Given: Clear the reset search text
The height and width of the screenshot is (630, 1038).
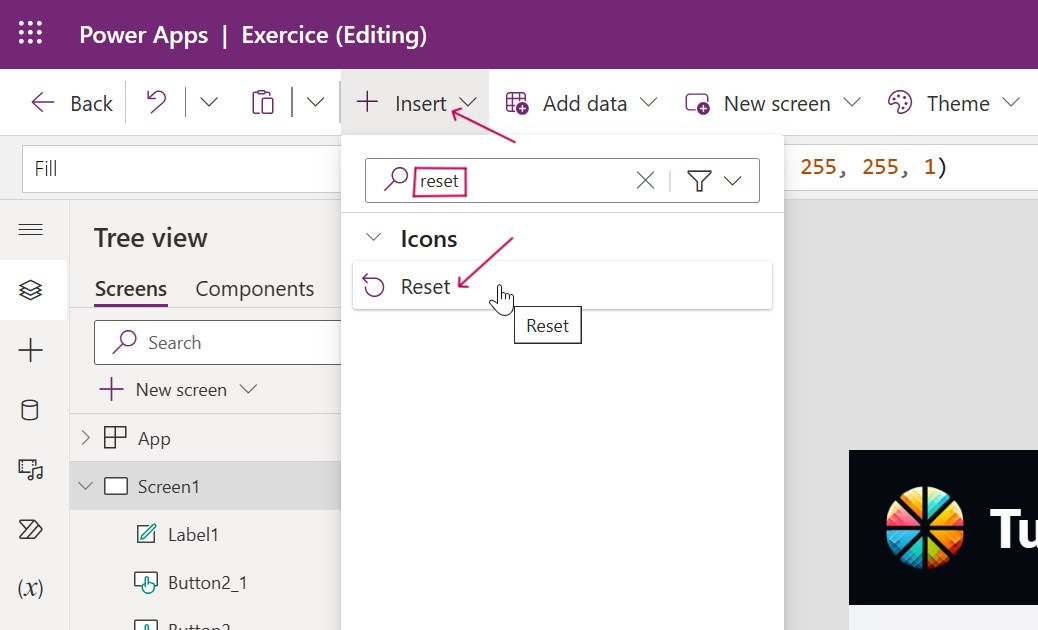Looking at the screenshot, I should click(645, 180).
